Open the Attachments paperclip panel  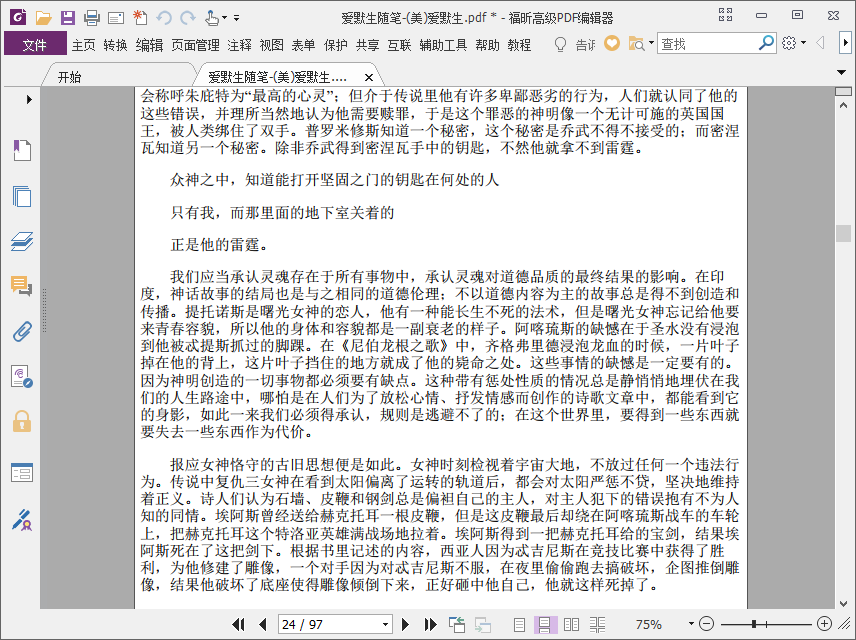22,331
